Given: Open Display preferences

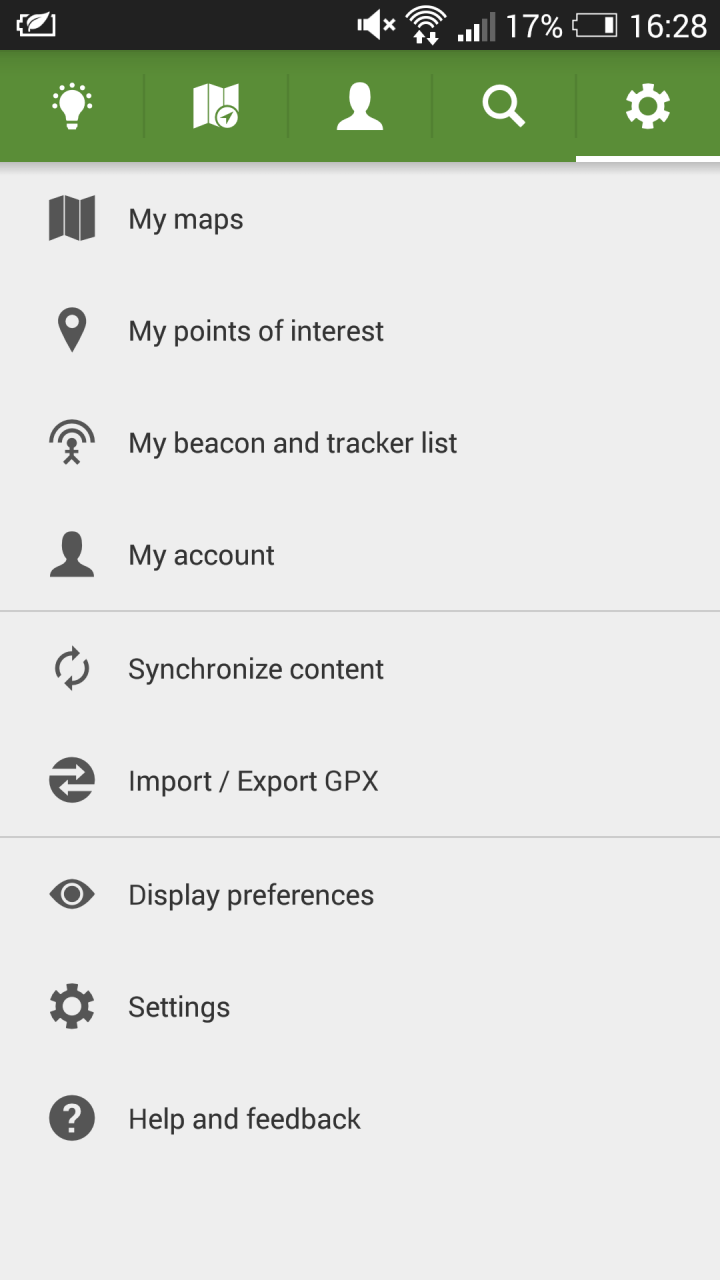Looking at the screenshot, I should tap(251, 895).
